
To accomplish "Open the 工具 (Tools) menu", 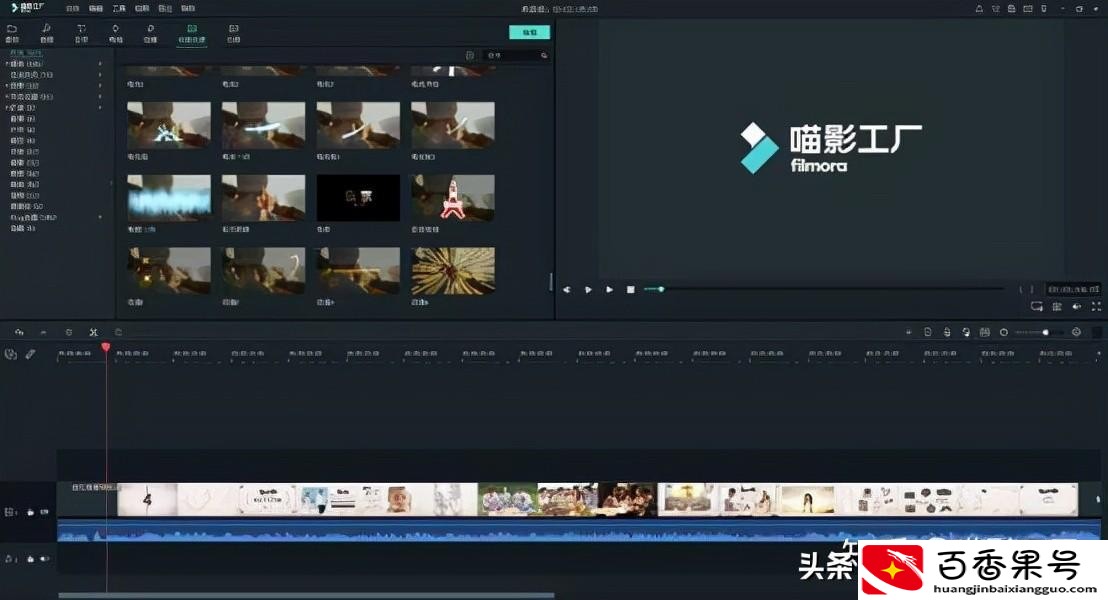I will 119,8.
